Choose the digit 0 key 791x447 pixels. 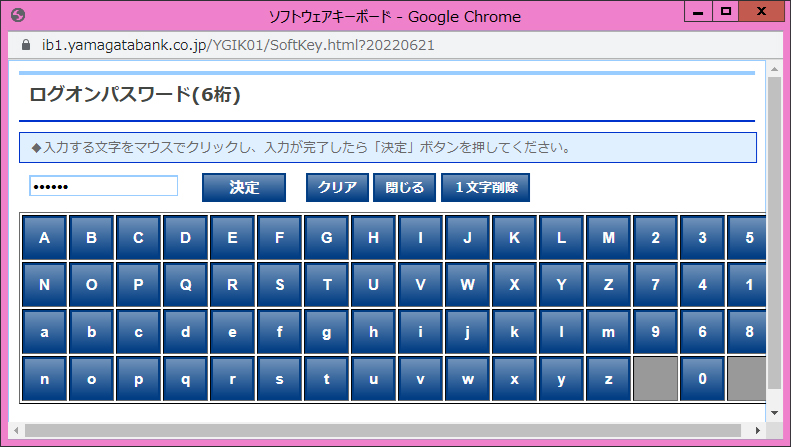702,379
